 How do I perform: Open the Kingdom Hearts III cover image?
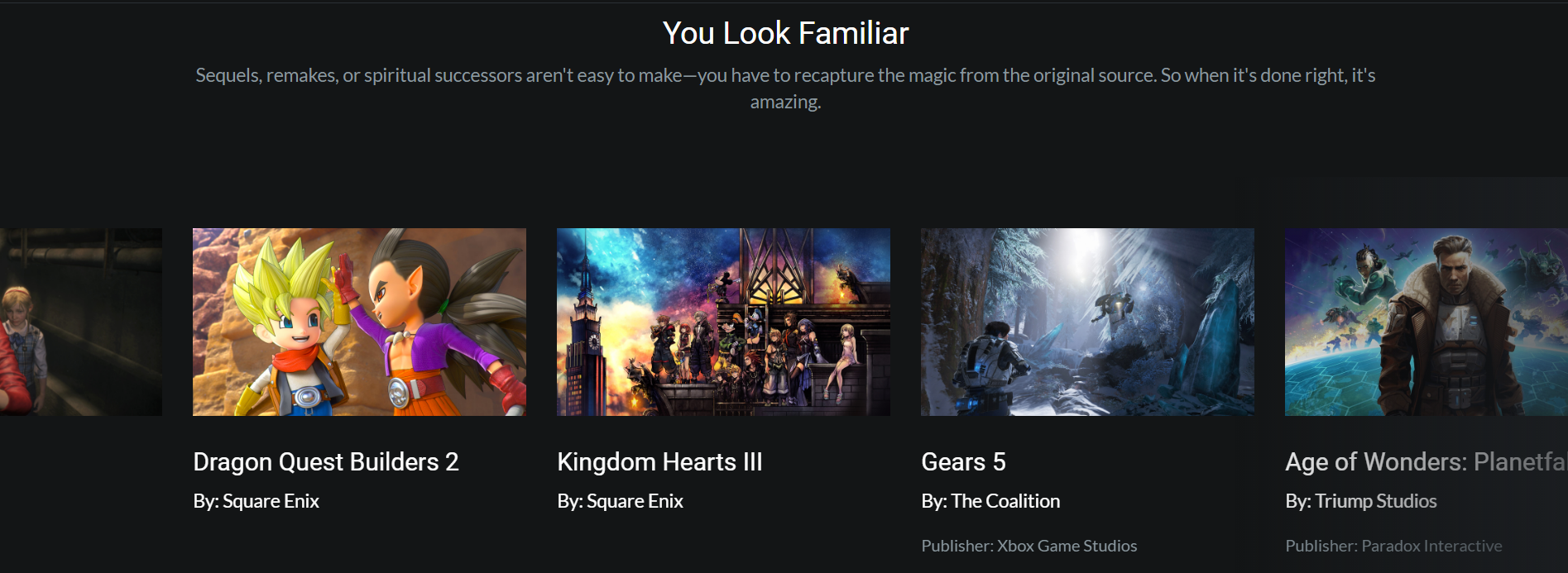click(x=723, y=322)
